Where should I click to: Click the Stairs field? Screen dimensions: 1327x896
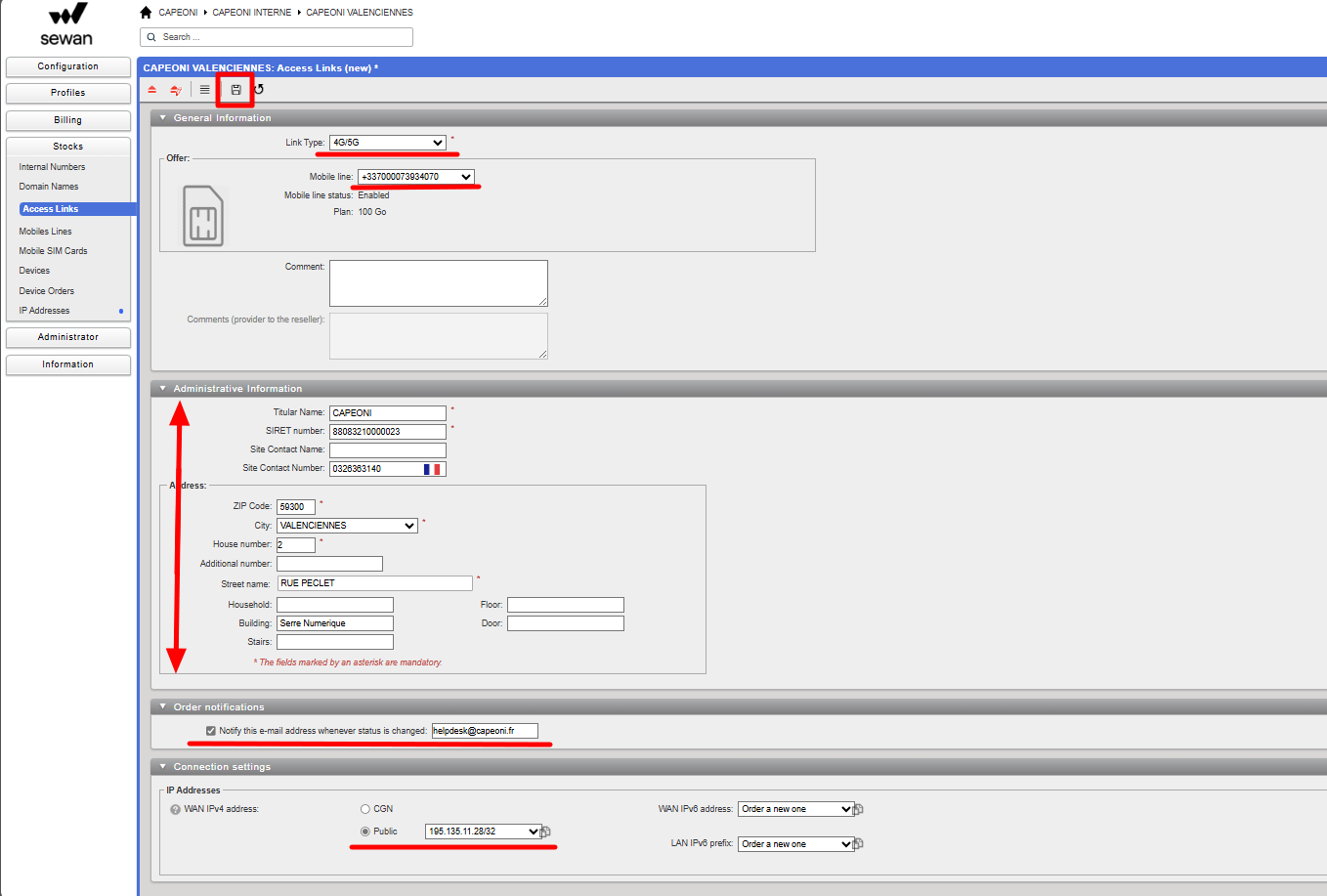click(335, 642)
